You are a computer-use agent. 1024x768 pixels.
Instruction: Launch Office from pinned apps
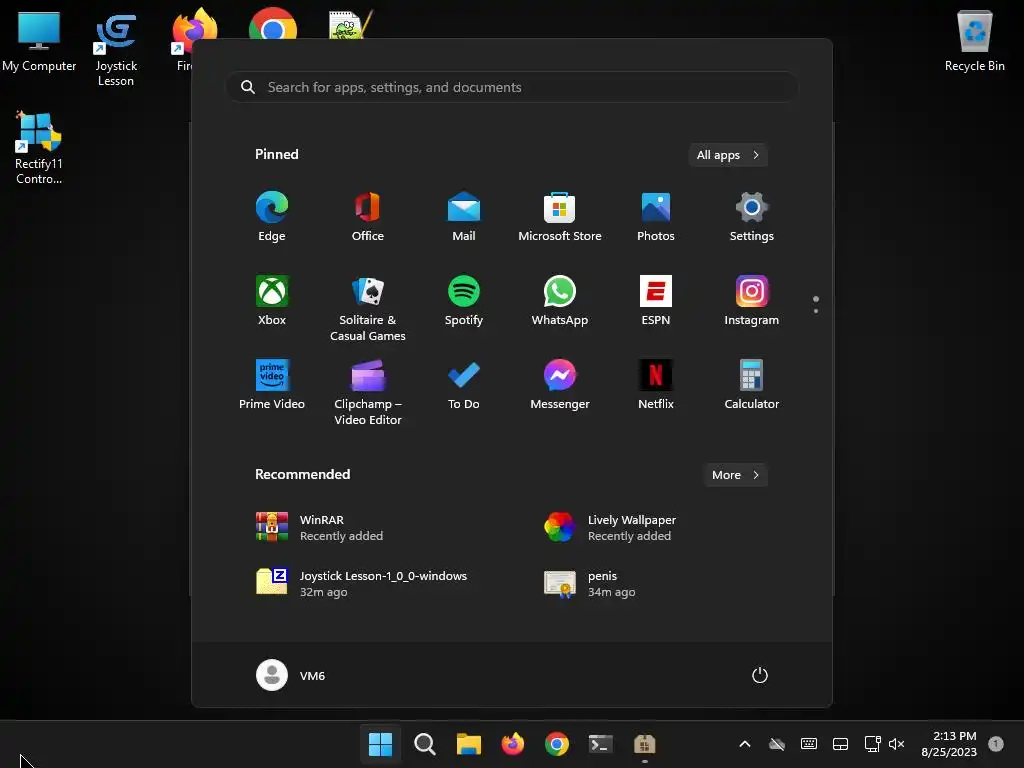click(x=368, y=217)
